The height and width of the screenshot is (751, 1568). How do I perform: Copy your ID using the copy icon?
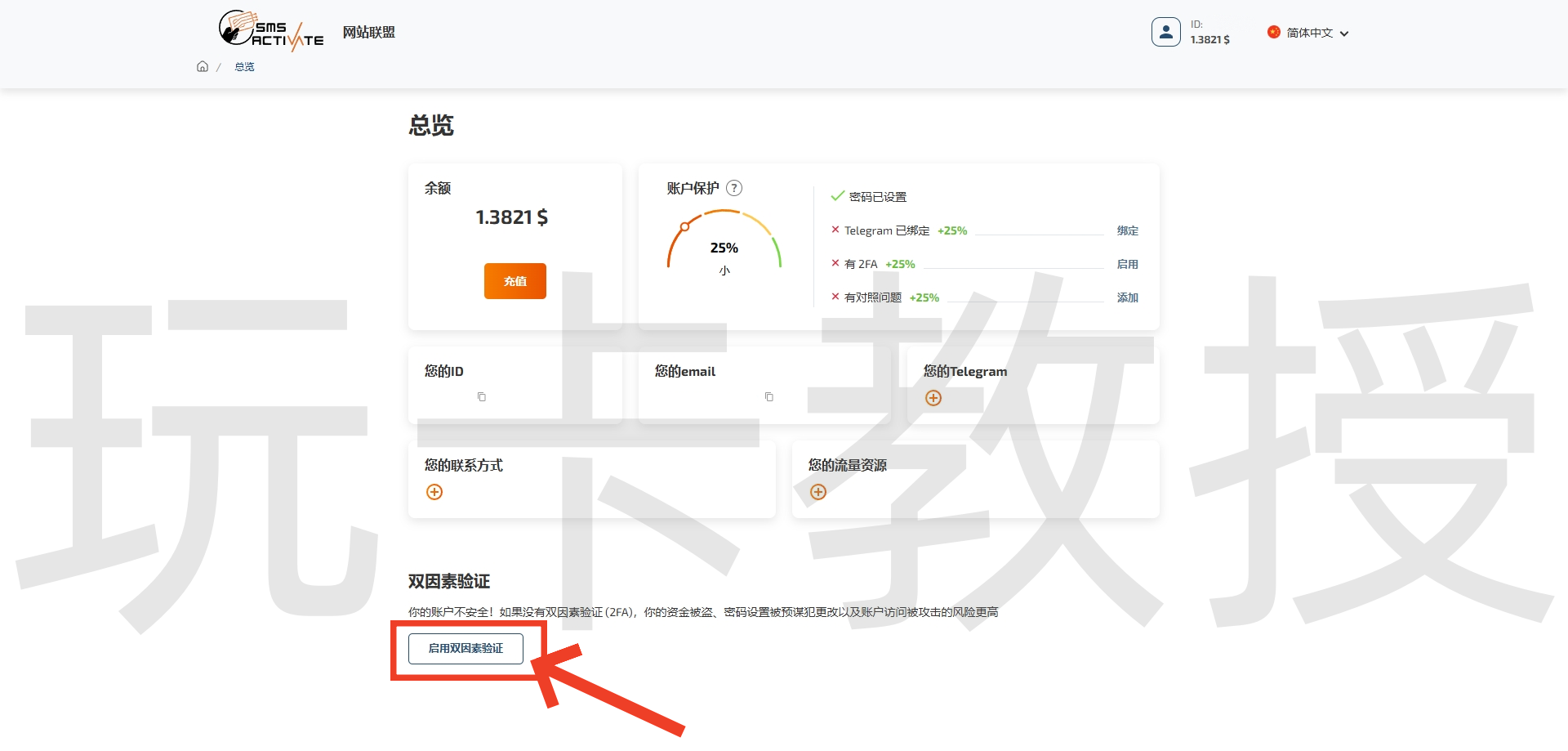coord(482,396)
